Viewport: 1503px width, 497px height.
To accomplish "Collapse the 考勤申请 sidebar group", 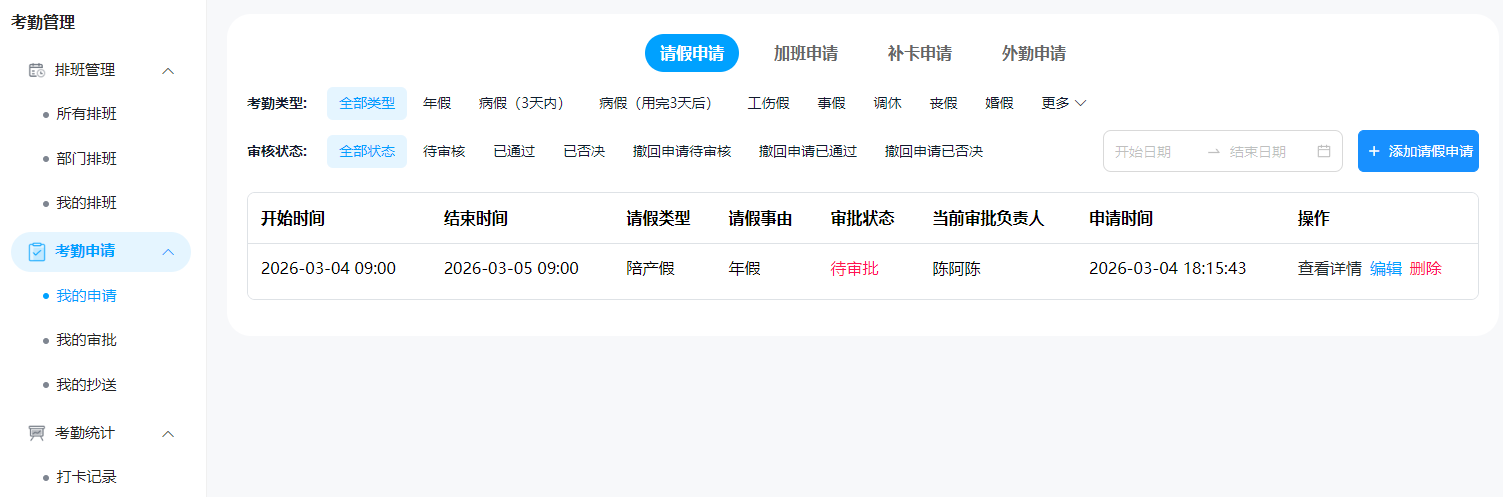I will [x=168, y=251].
